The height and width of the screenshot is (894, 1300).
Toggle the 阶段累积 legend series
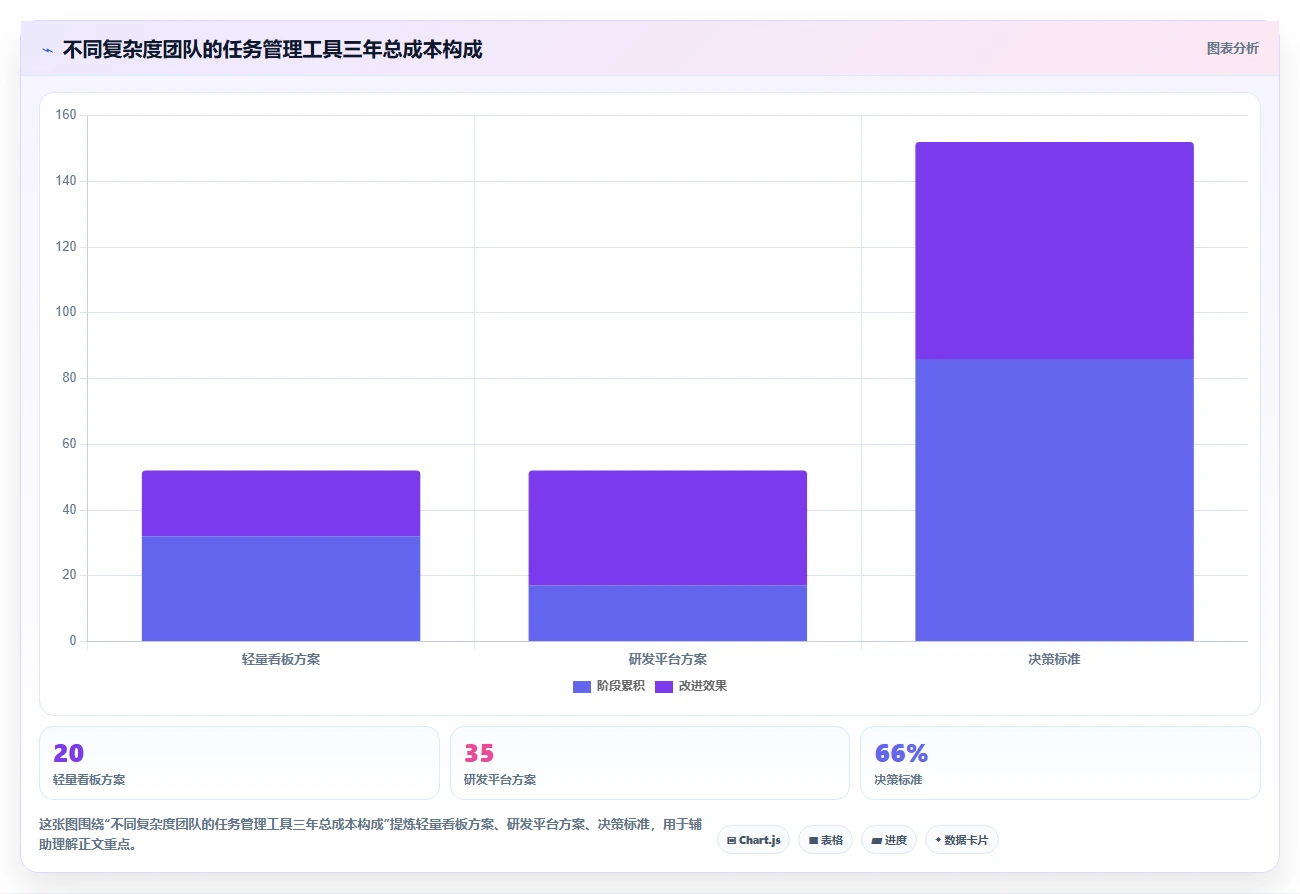coord(608,686)
